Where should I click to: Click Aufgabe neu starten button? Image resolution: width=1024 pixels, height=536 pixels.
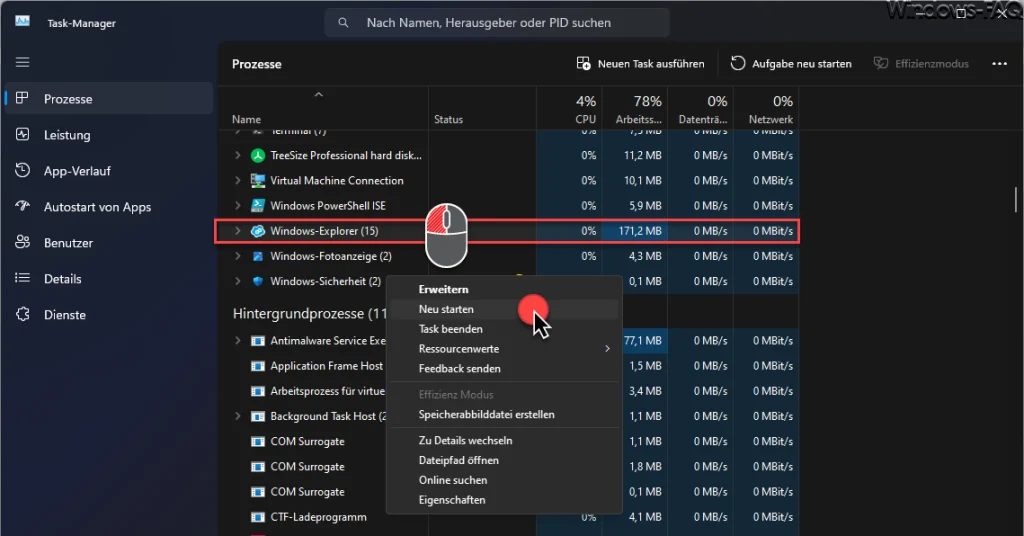point(790,63)
